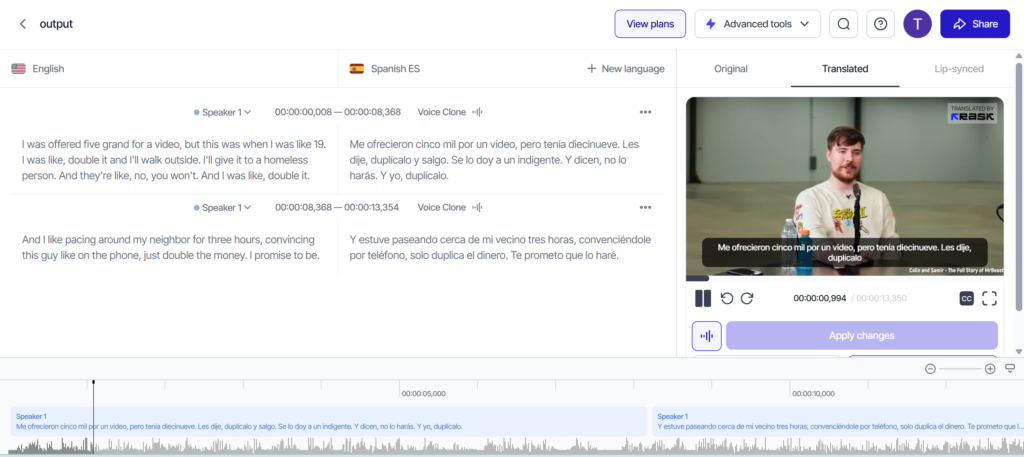Edit English text starting "And I like pacing"
Screen dimensions: 1024x457
tap(170, 247)
